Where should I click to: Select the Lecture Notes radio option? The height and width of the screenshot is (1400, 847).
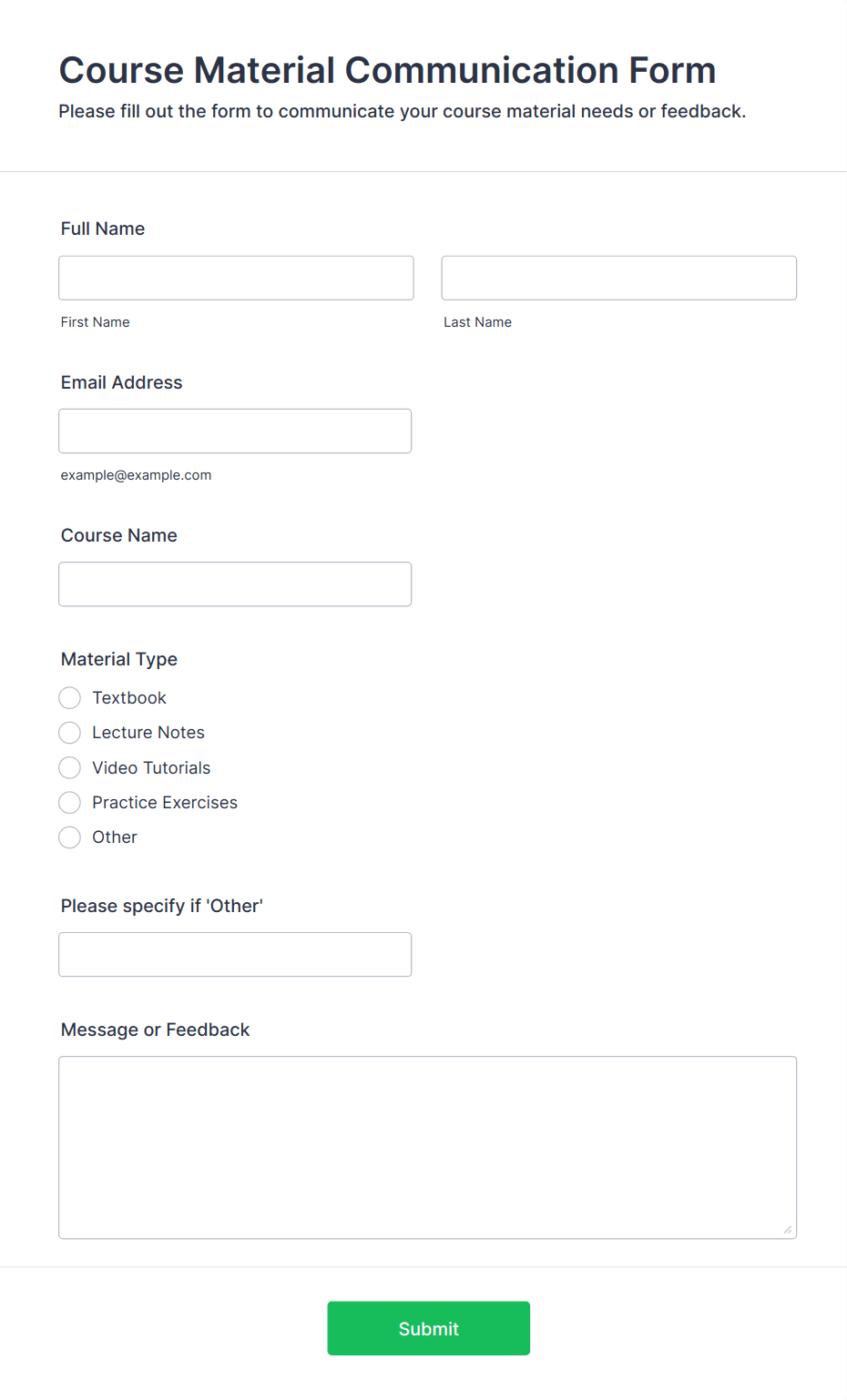[70, 733]
